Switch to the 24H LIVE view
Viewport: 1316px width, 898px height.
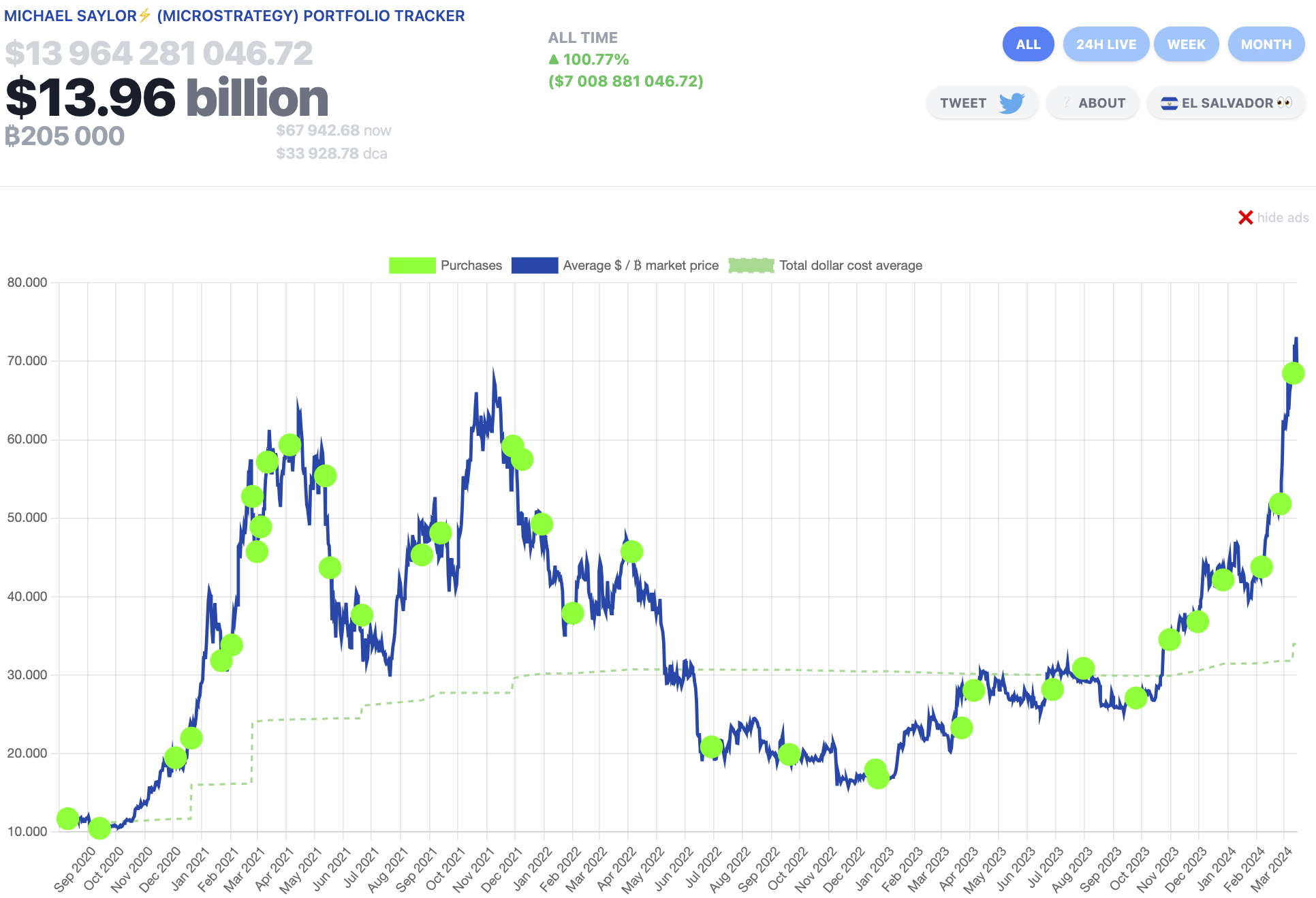(x=1106, y=44)
